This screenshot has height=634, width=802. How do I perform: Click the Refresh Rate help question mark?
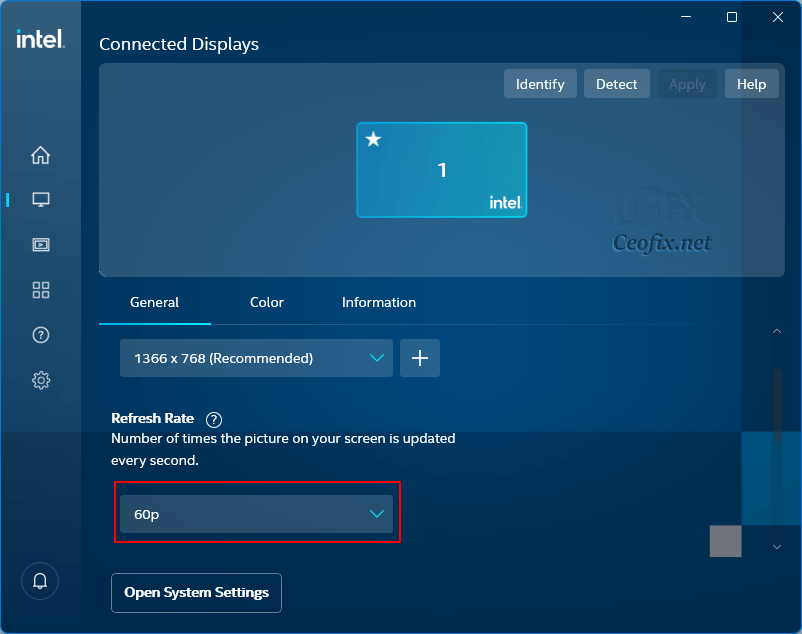[x=213, y=419]
